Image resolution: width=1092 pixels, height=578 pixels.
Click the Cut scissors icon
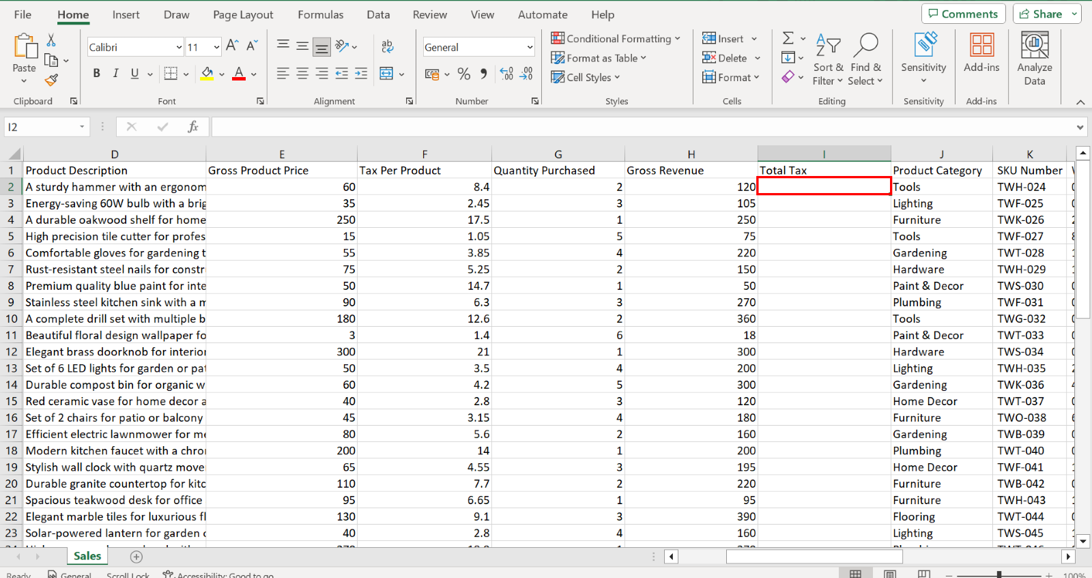[51, 41]
